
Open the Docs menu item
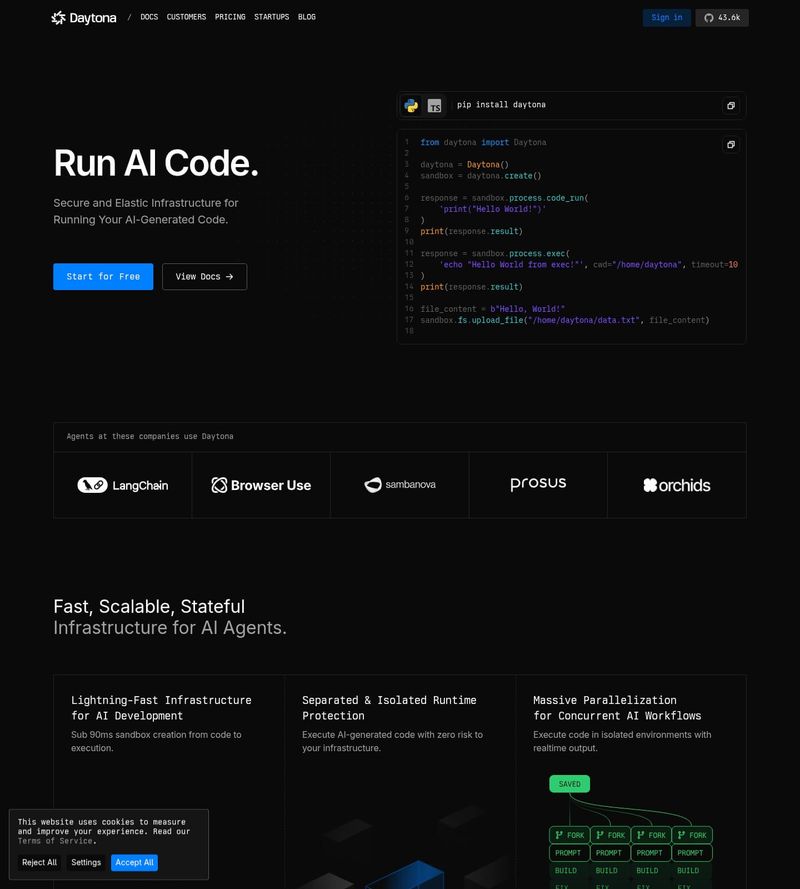pyautogui.click(x=149, y=17)
